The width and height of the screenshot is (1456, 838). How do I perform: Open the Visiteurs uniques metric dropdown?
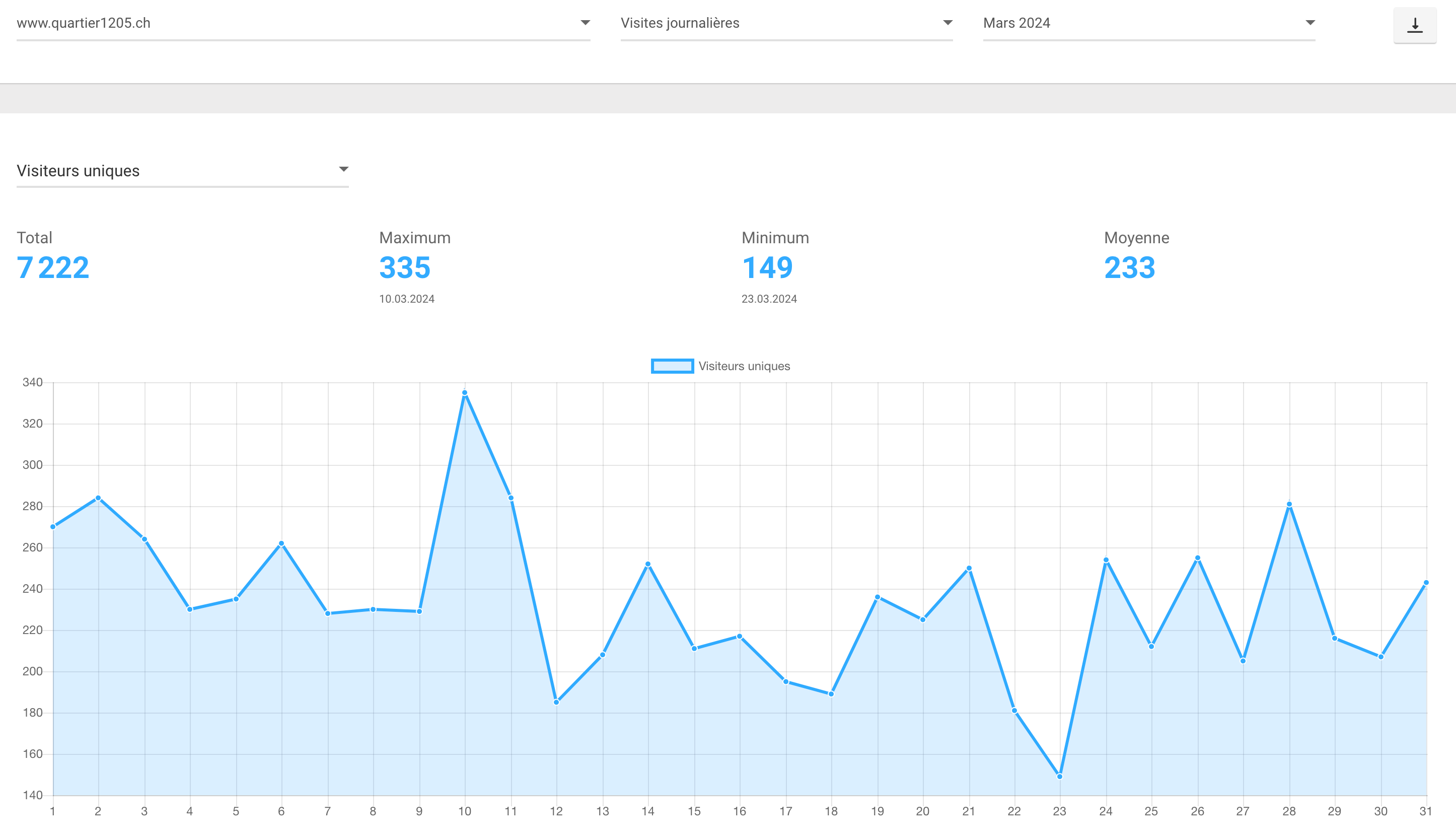182,171
